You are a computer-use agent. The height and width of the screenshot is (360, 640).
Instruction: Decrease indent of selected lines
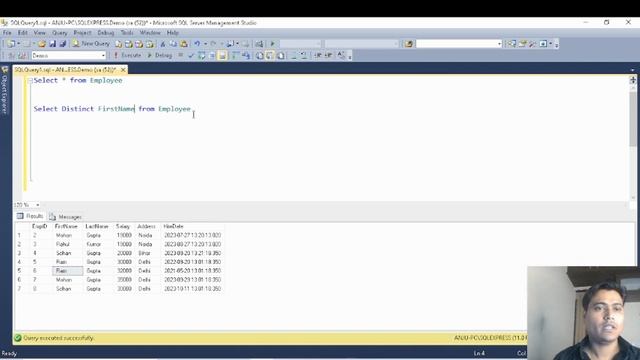pyautogui.click(x=318, y=56)
